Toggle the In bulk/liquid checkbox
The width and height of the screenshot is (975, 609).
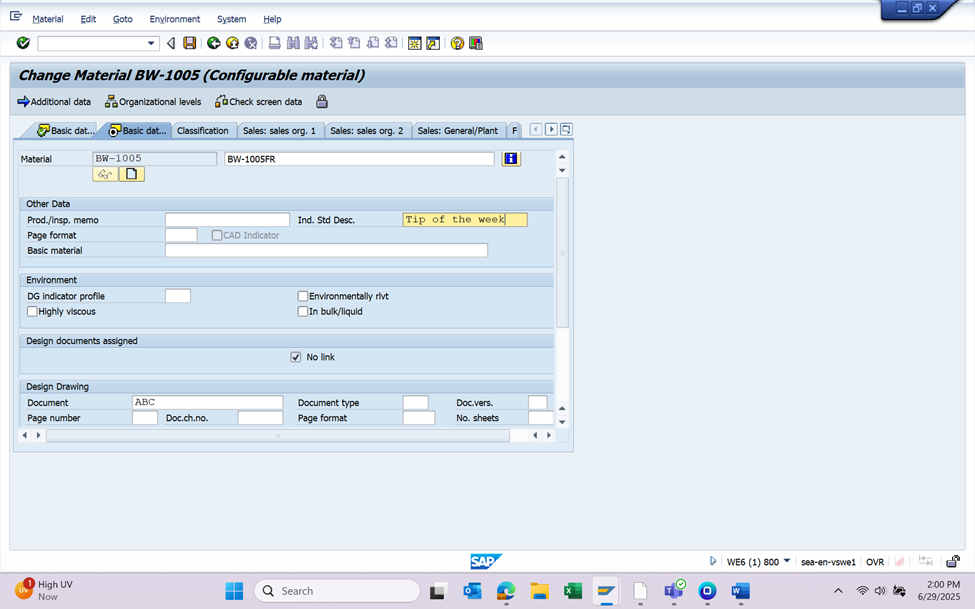click(303, 311)
